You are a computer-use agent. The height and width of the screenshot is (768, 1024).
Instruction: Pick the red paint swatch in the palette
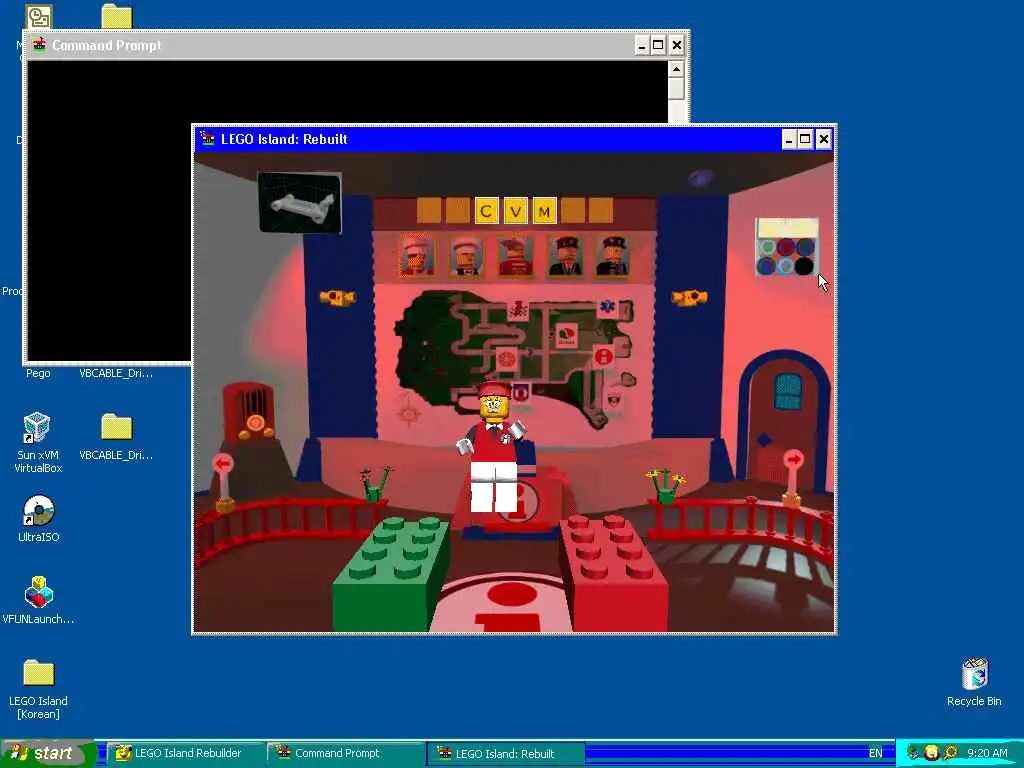click(786, 248)
